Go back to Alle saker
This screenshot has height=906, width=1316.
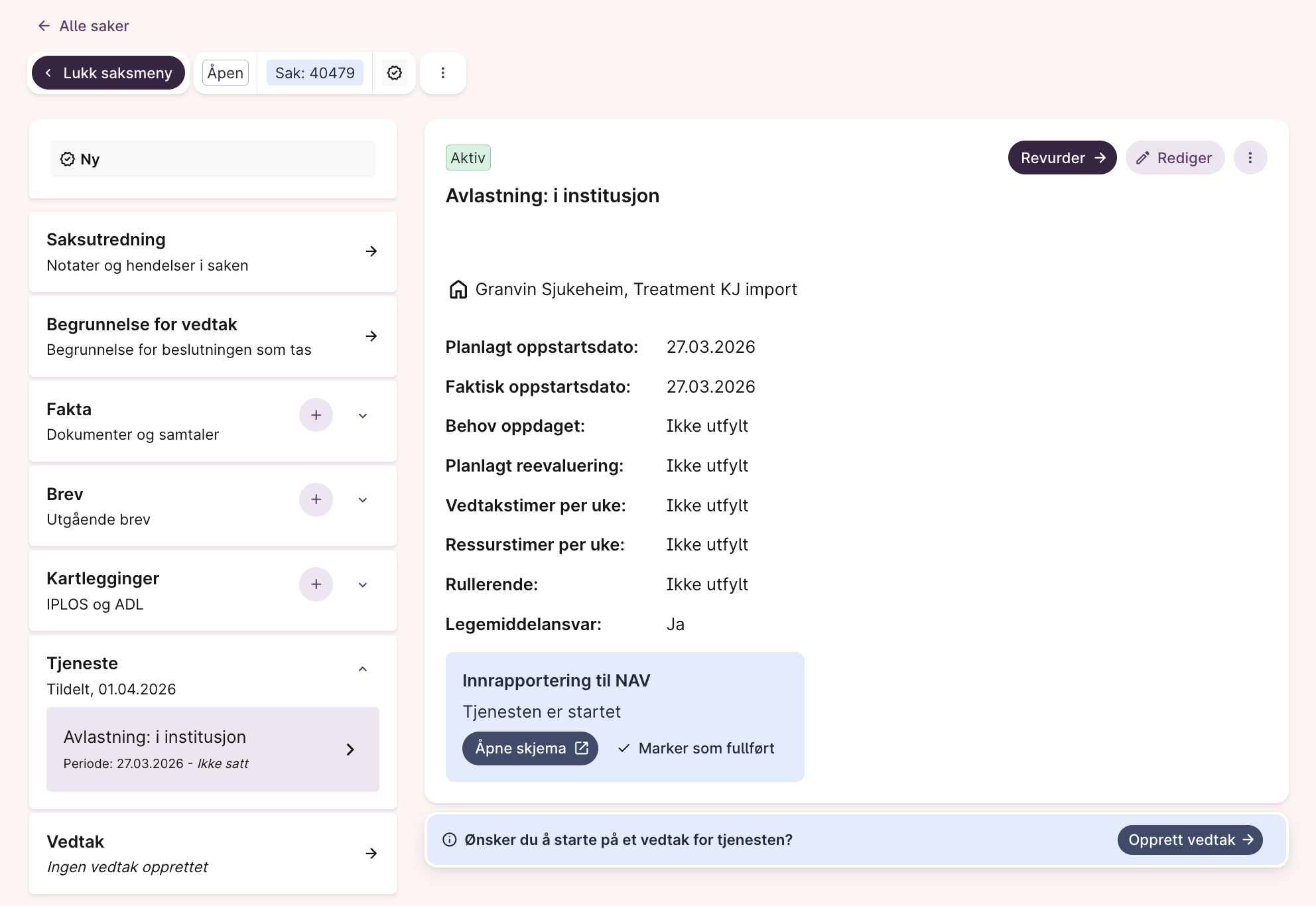click(x=83, y=26)
